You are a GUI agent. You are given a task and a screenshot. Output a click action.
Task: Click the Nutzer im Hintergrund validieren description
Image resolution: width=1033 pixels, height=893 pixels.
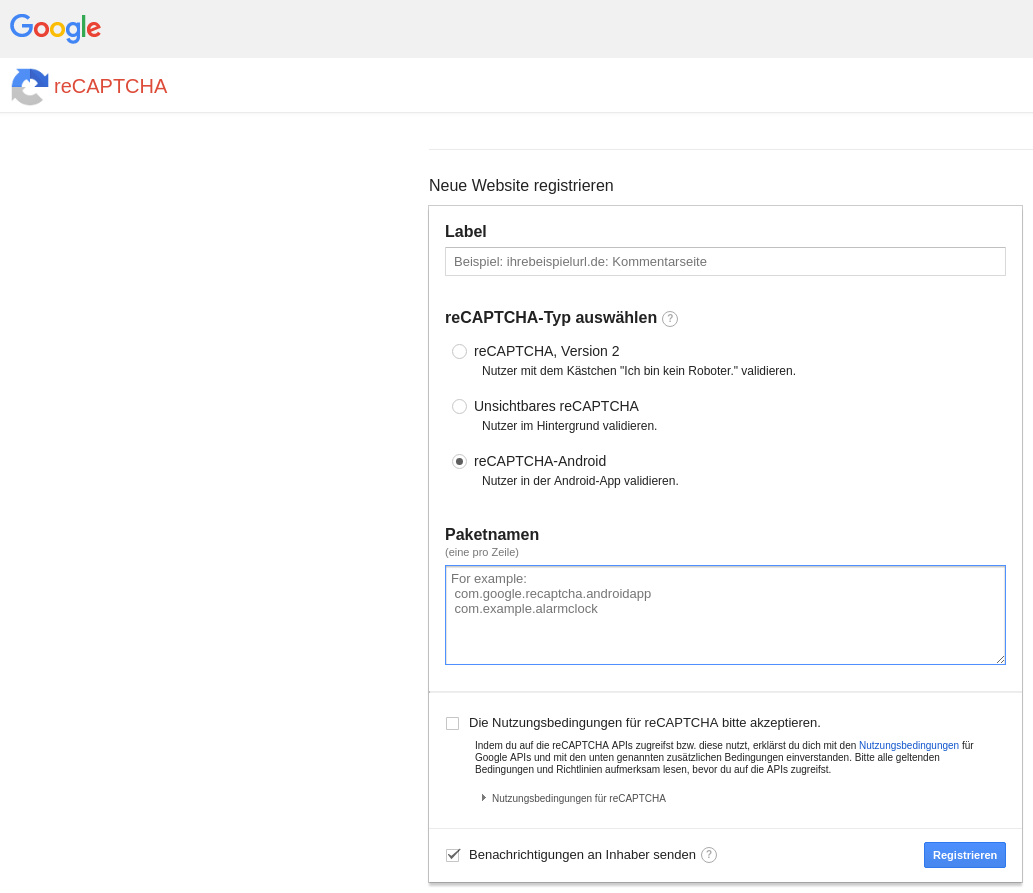569,426
